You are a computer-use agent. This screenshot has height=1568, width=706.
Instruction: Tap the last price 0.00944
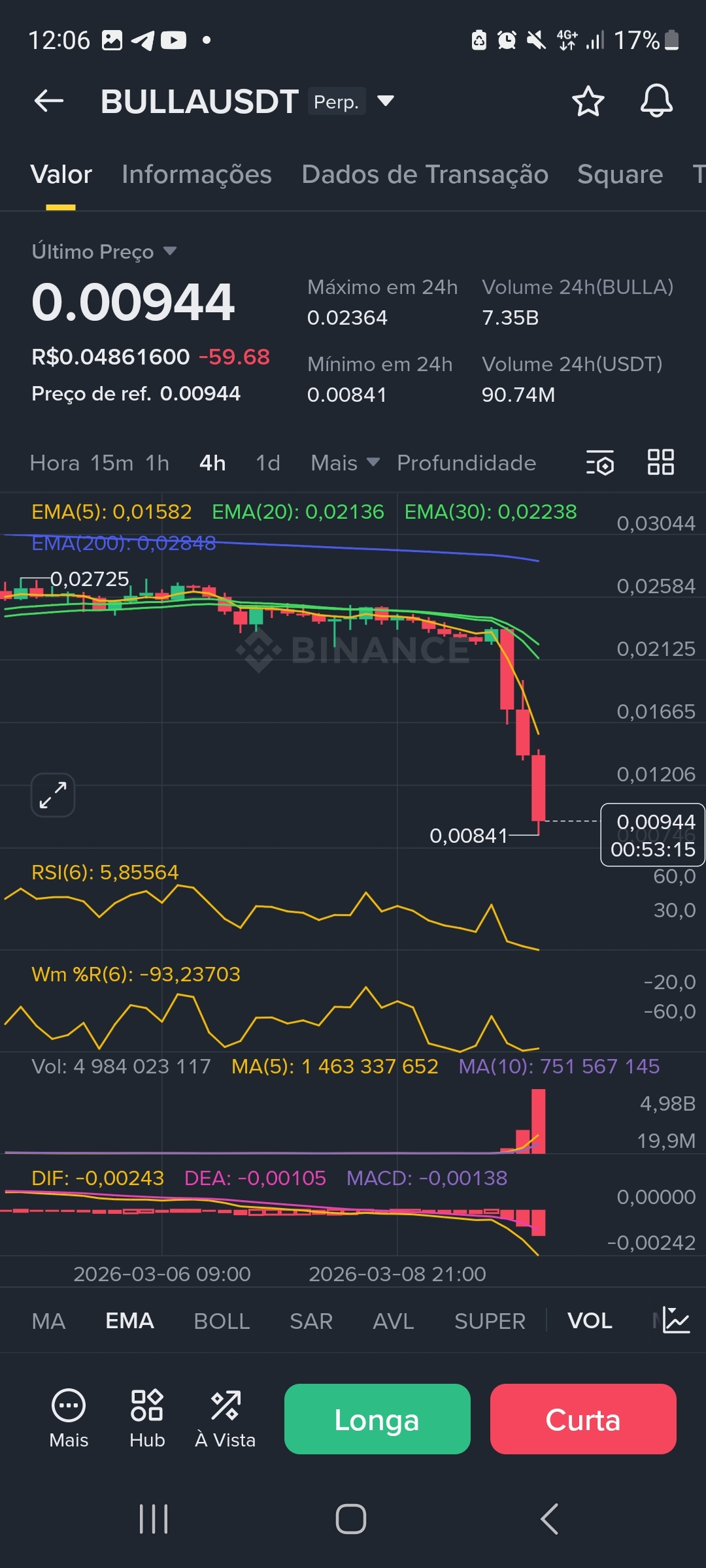[x=133, y=302]
